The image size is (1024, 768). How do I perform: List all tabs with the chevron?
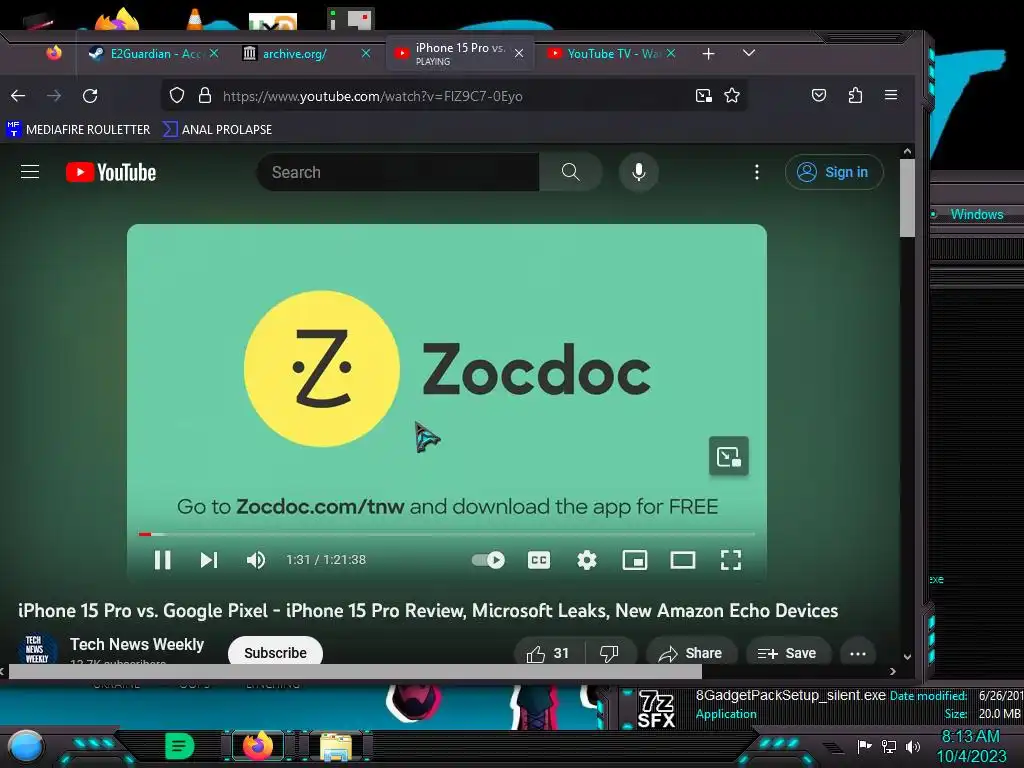[x=749, y=53]
